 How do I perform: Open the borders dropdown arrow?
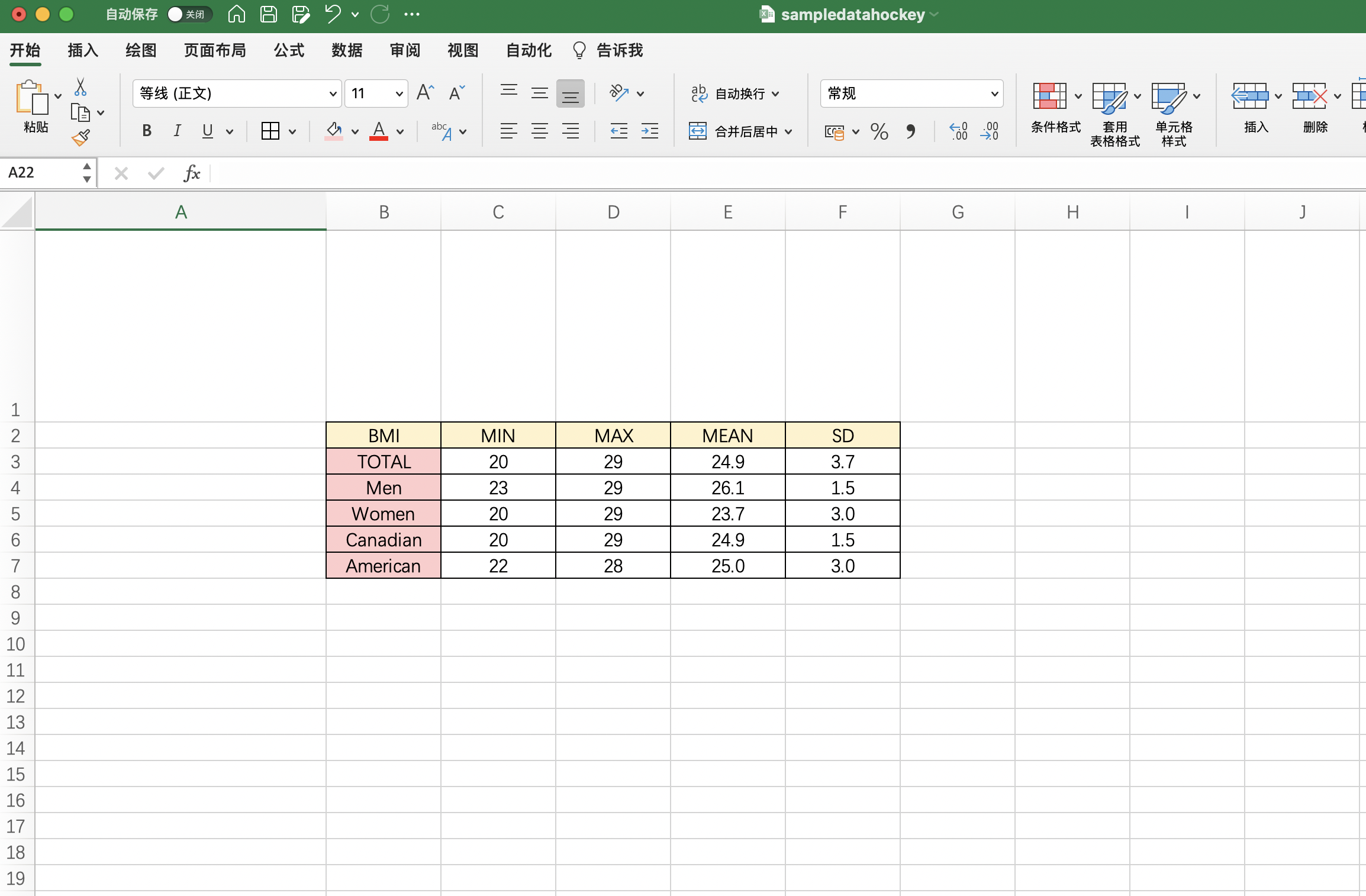coord(292,131)
